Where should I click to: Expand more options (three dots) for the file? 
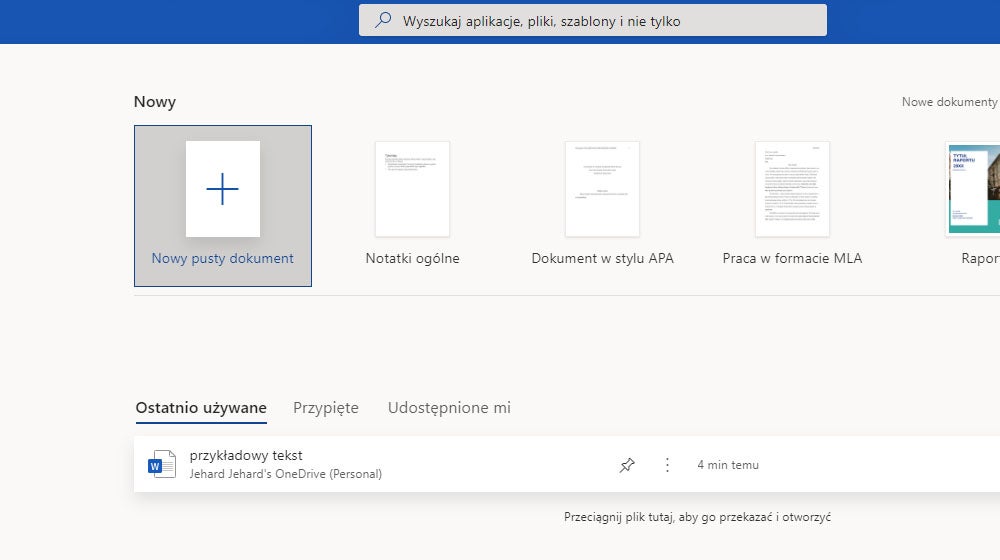667,465
